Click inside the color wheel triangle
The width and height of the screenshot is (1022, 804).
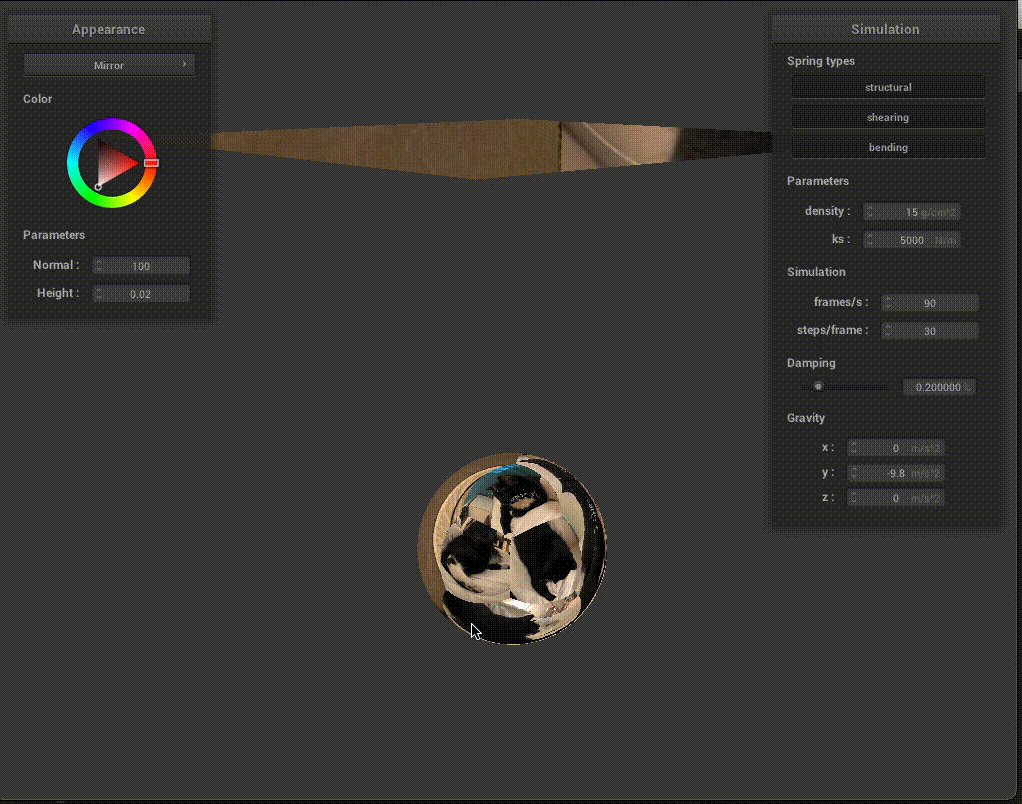(x=115, y=163)
